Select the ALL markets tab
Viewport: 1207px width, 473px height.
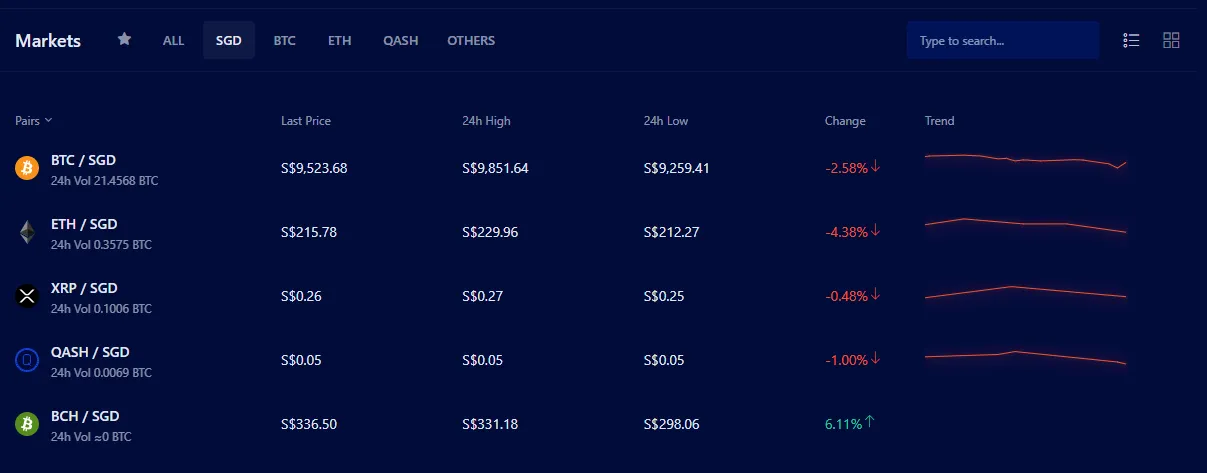point(174,41)
